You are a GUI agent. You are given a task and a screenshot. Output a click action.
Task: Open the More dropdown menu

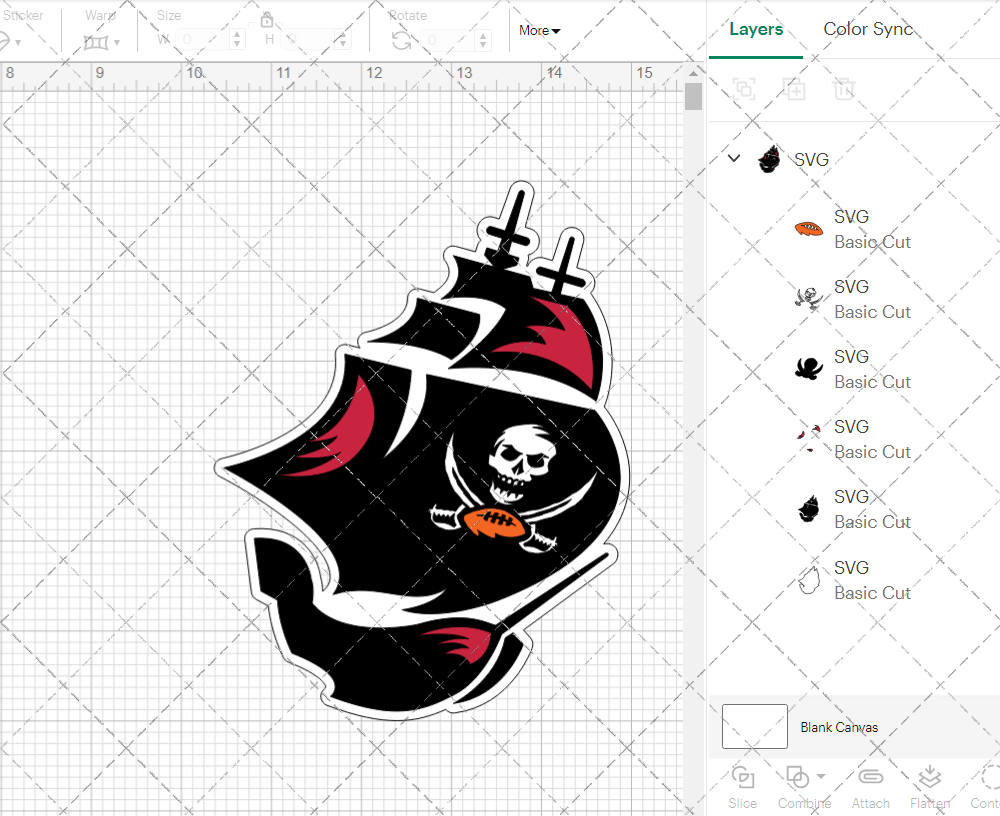[539, 31]
